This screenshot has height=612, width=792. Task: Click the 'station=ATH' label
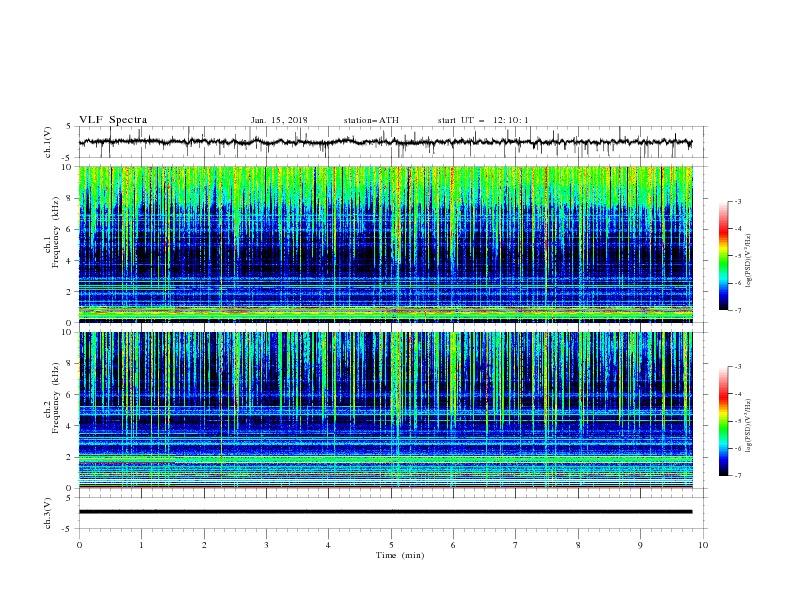pos(371,120)
